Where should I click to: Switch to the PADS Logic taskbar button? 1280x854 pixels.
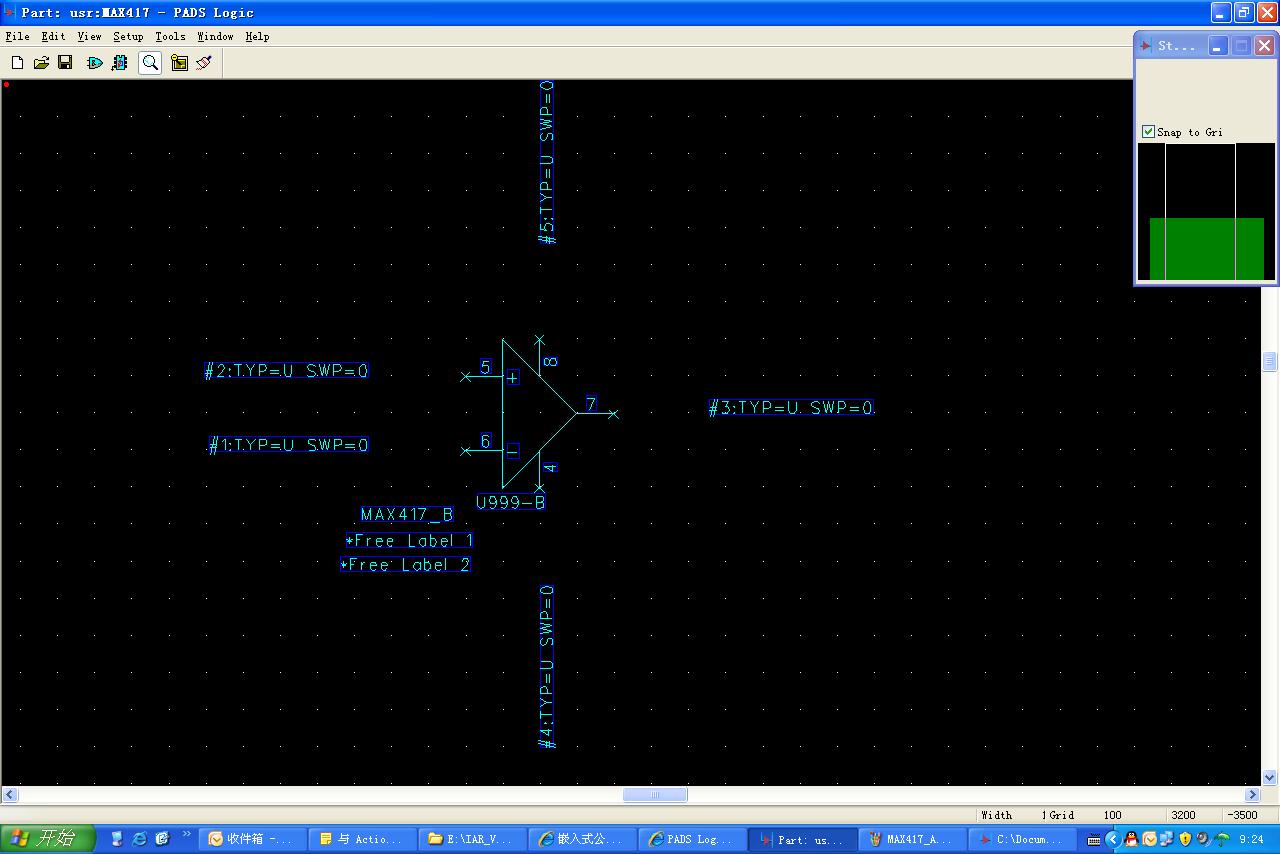[695, 839]
